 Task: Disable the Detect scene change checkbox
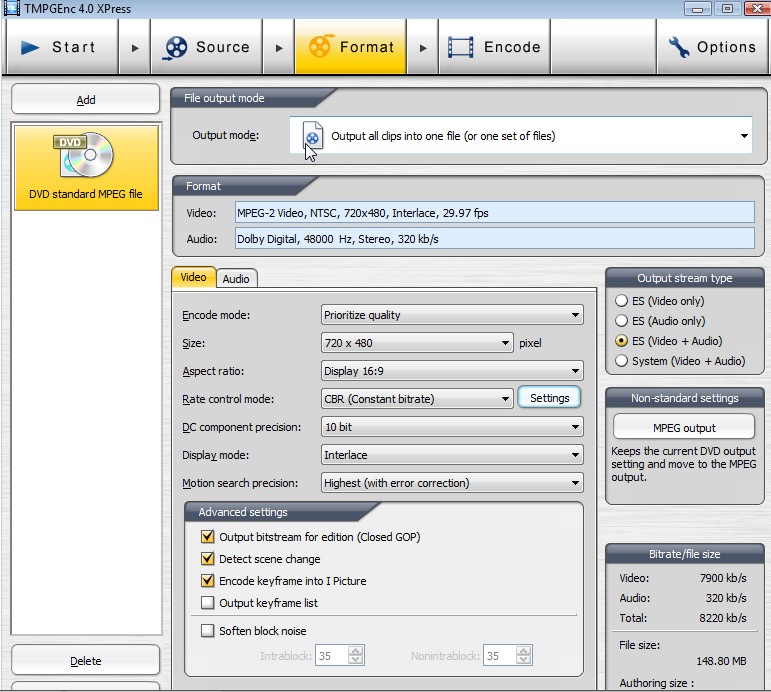point(208,559)
